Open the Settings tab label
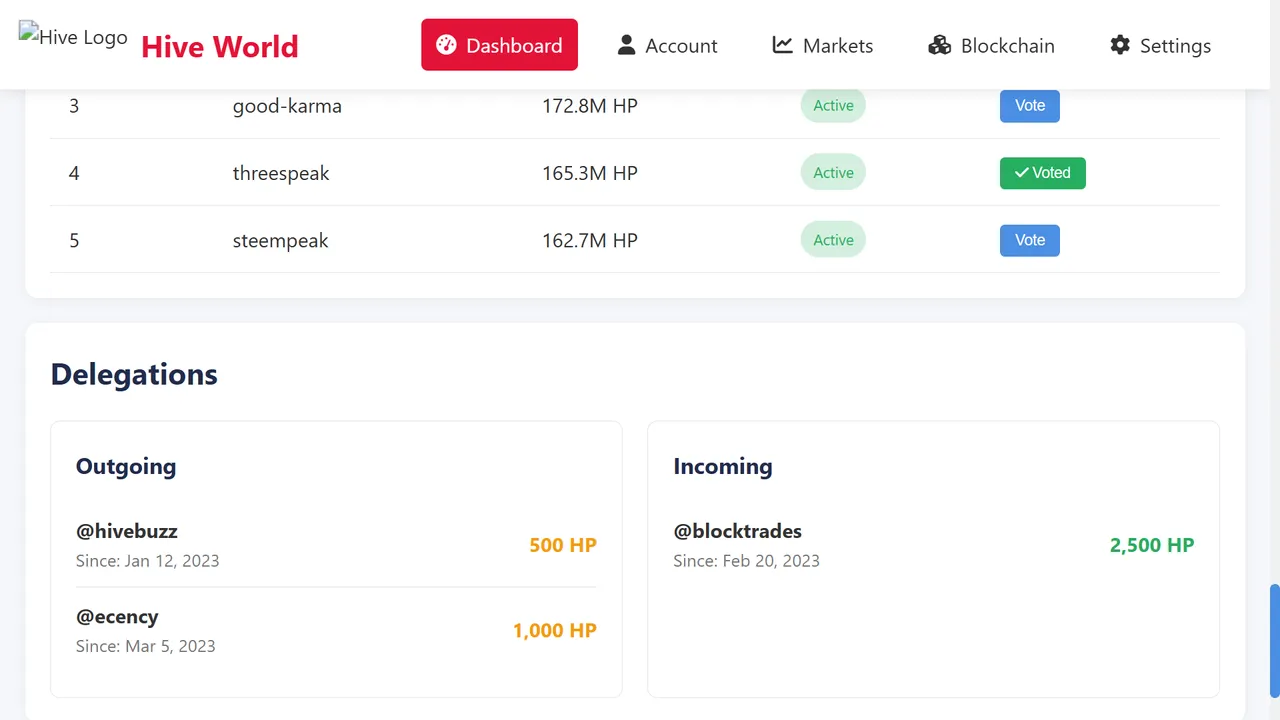 pyautogui.click(x=1175, y=46)
